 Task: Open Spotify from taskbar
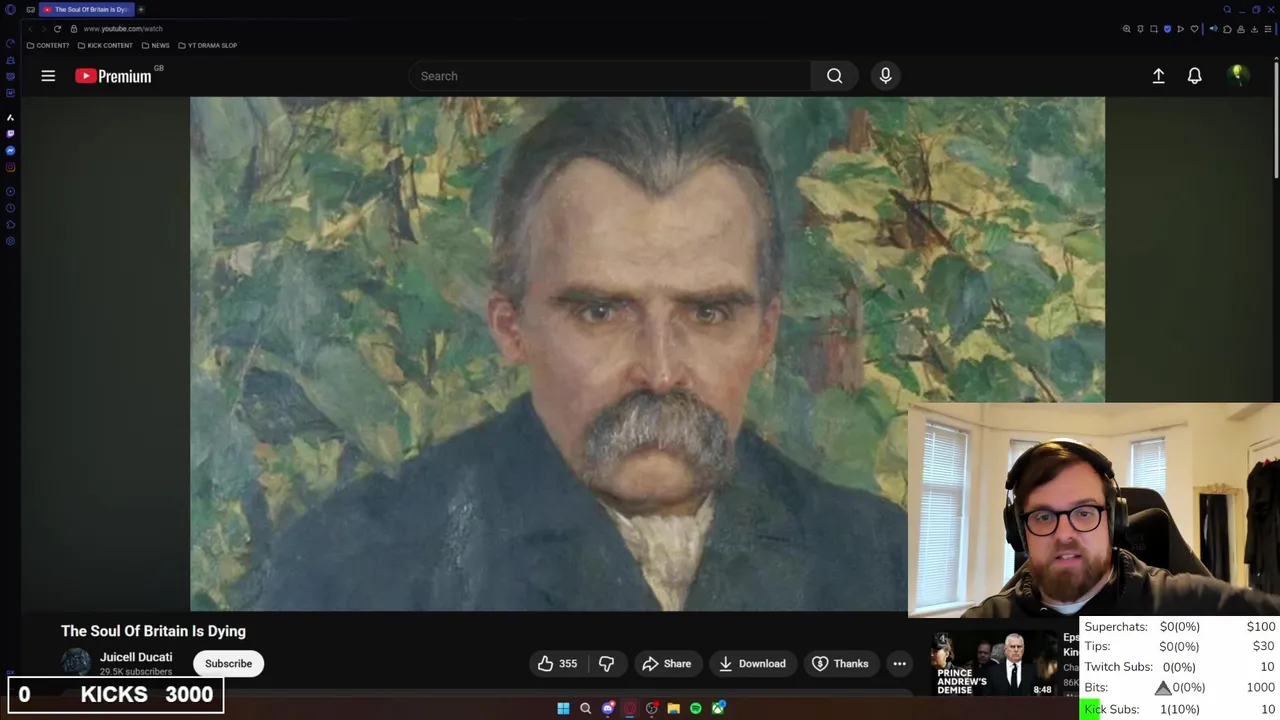[695, 708]
